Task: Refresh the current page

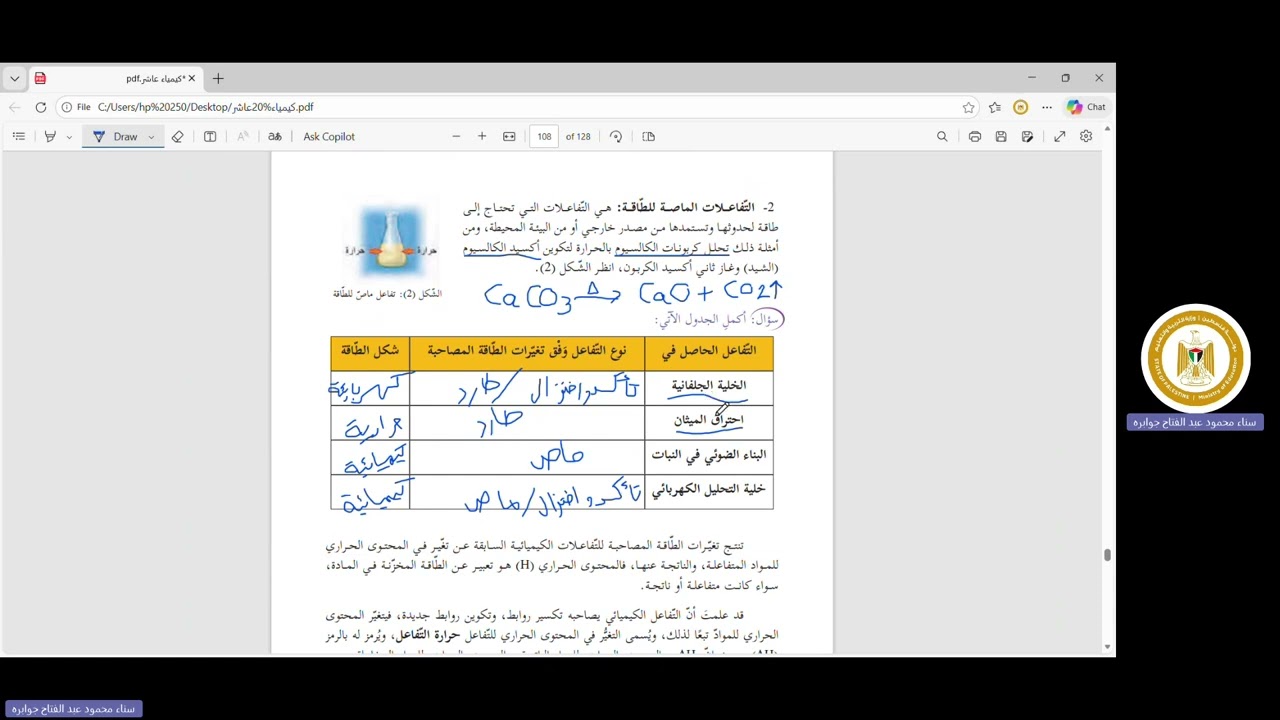Action: coord(41,107)
